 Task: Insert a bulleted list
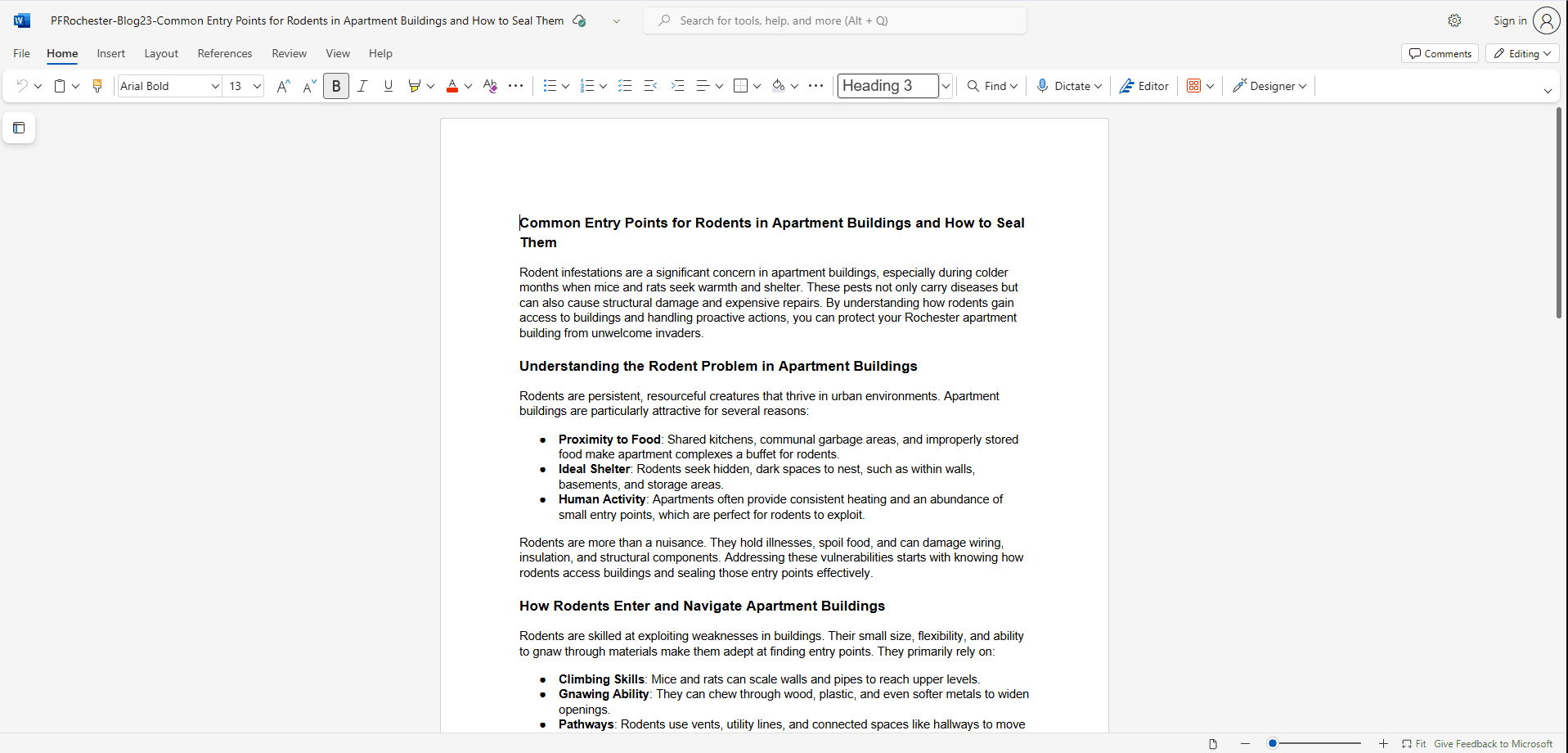550,86
